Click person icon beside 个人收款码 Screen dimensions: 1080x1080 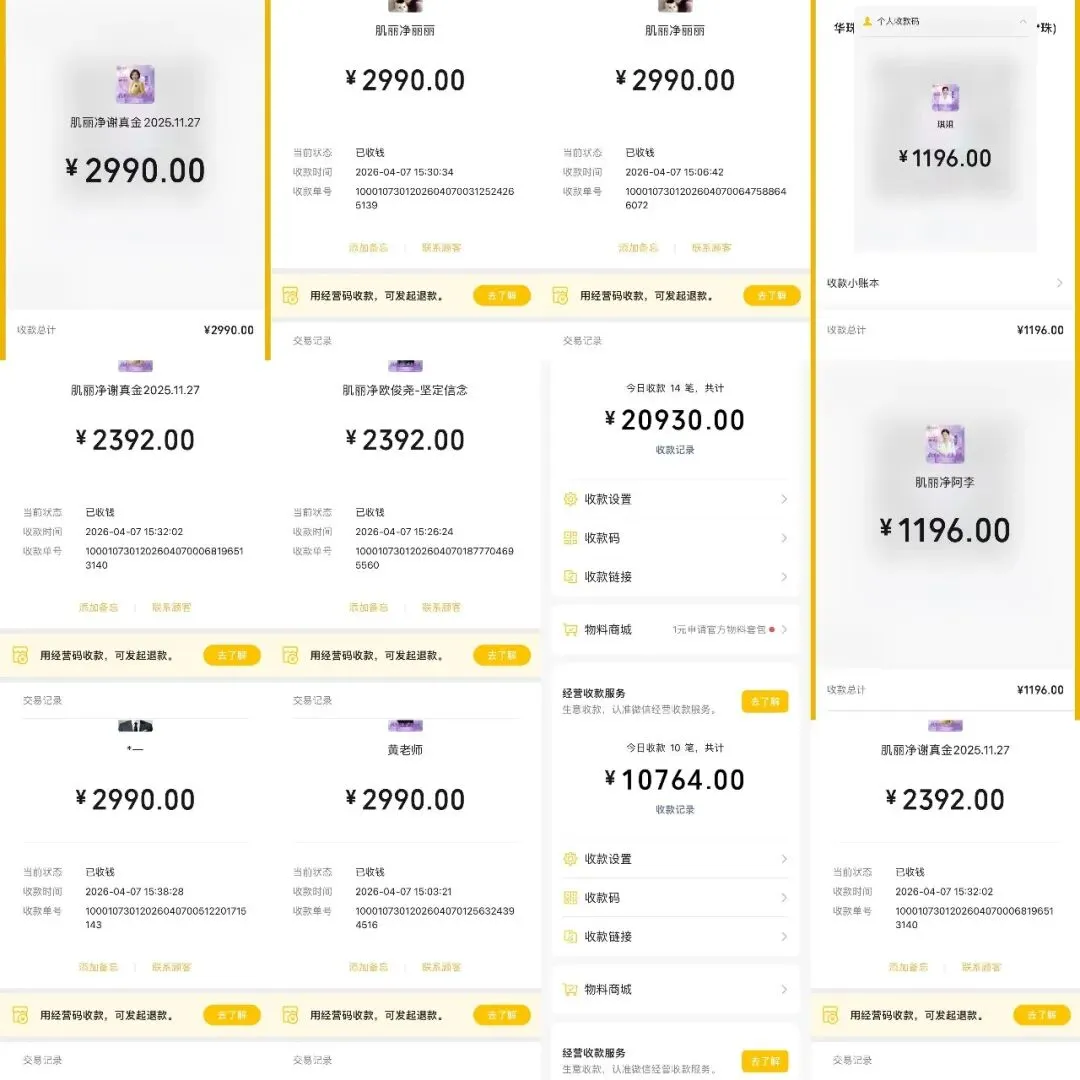click(867, 21)
